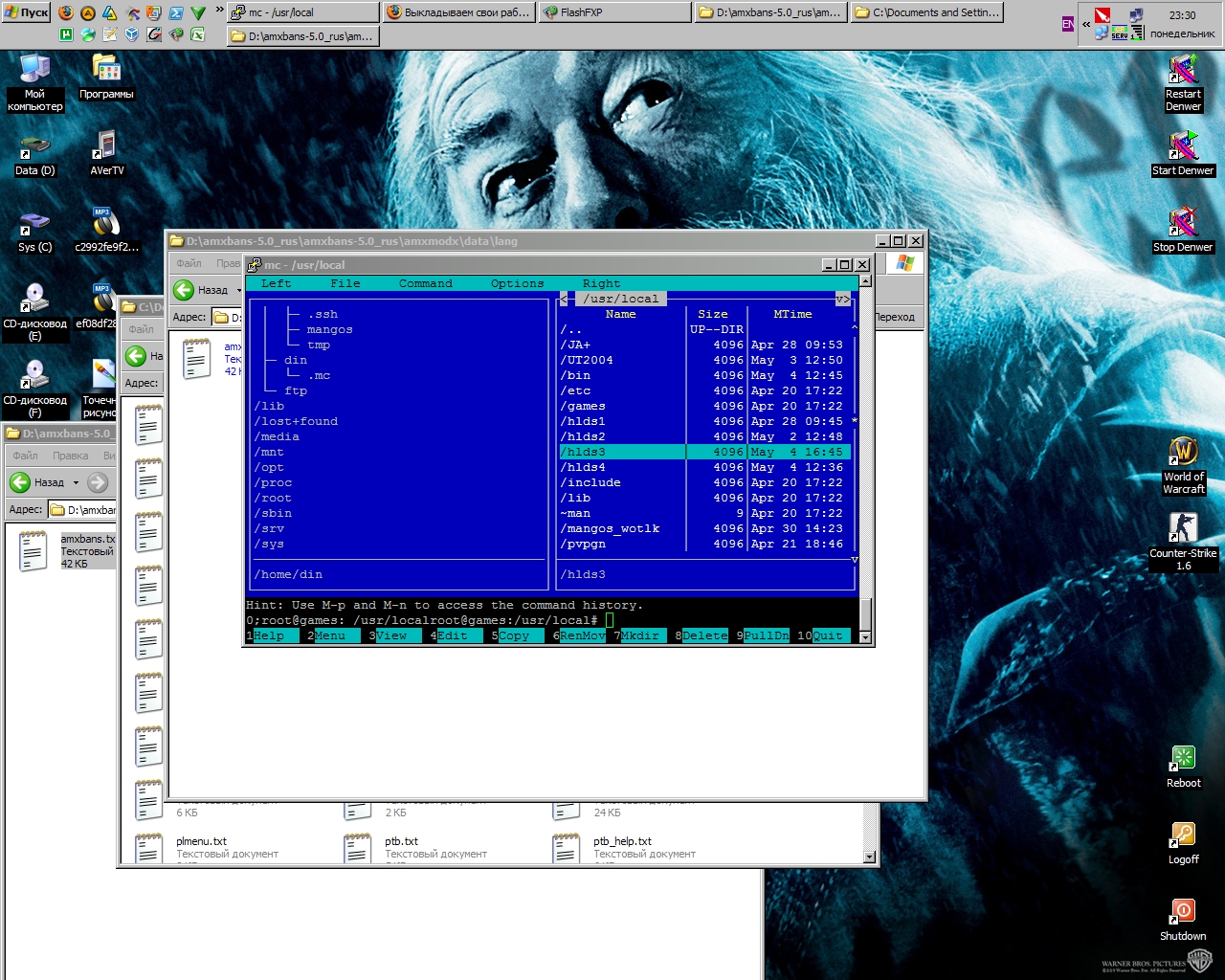Launch Firefox from the Quick Launch bar
Viewport: 1225px width, 980px height.
[x=66, y=12]
